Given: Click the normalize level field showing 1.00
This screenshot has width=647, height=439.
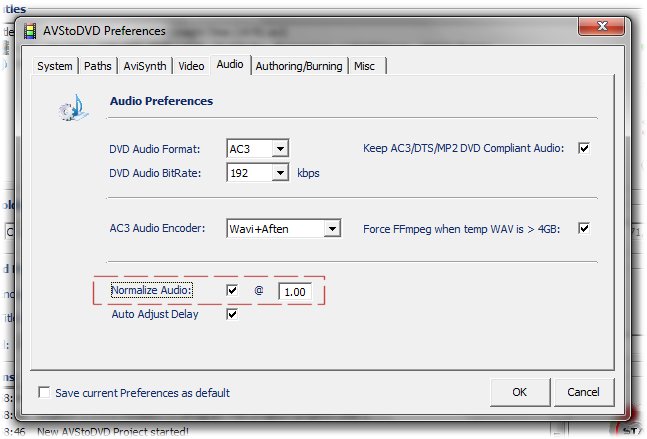Looking at the screenshot, I should pyautogui.click(x=295, y=292).
